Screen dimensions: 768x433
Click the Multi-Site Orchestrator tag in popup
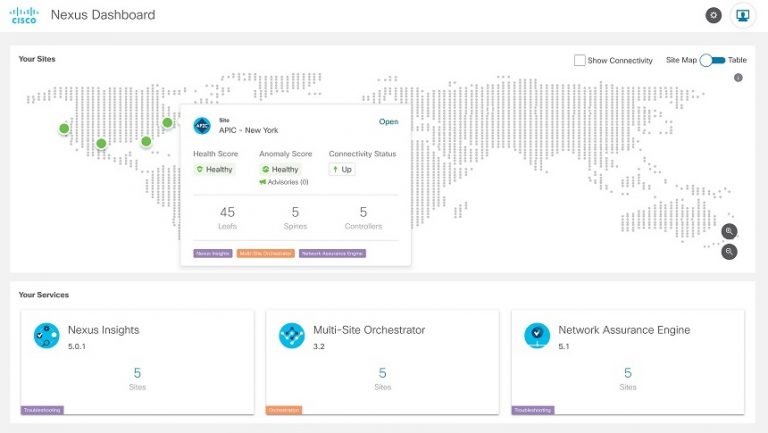(x=265, y=253)
